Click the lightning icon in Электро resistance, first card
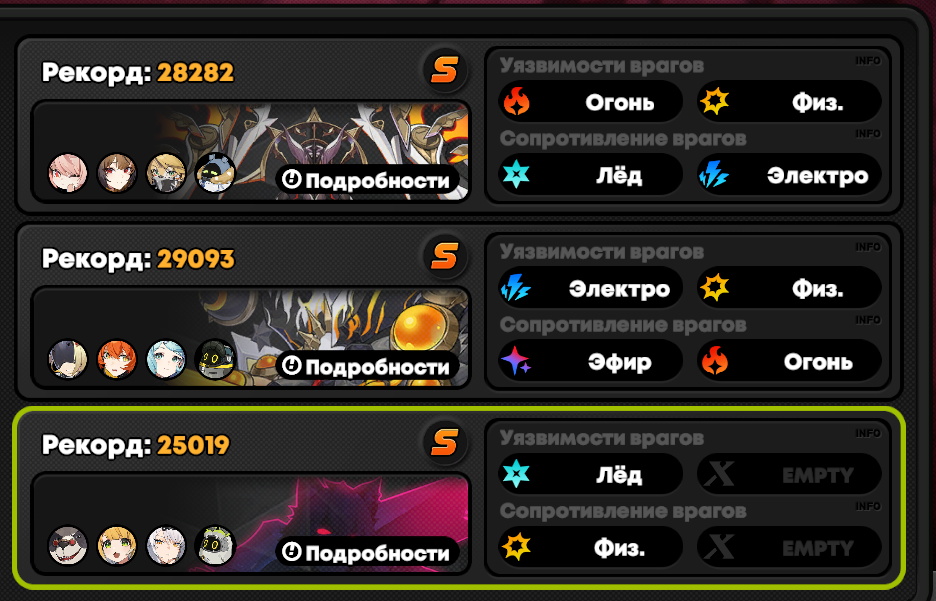This screenshot has height=601, width=936. click(x=714, y=175)
